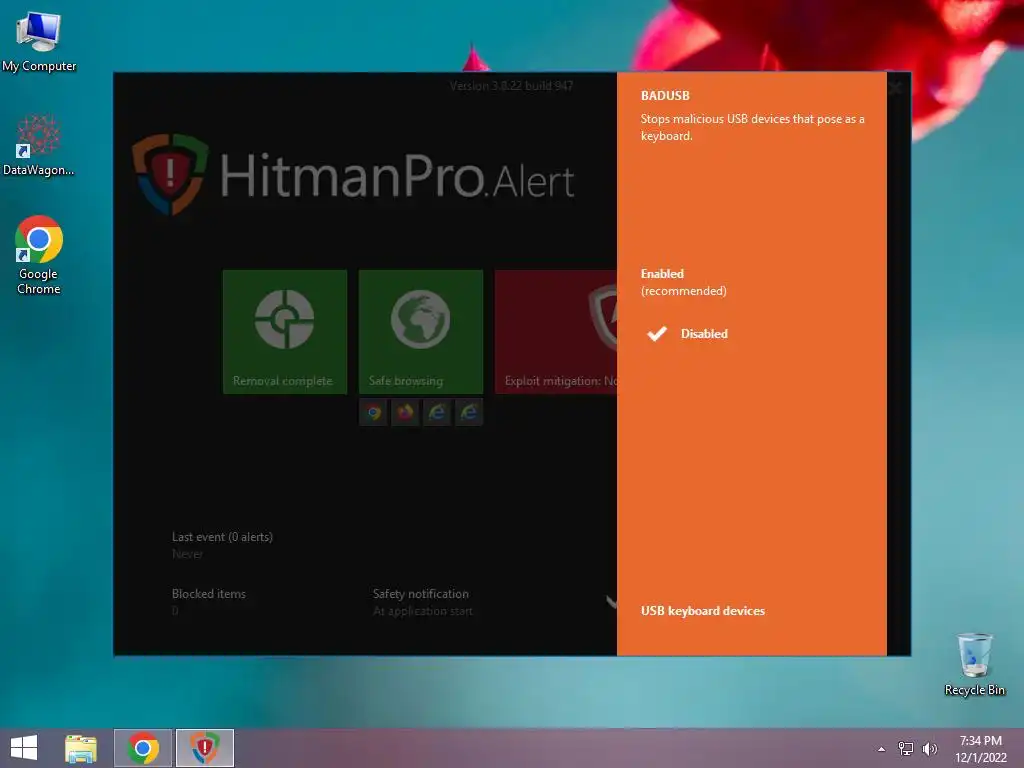Select the Enabled (recommended) option
1024x768 pixels.
pyautogui.click(x=683, y=282)
